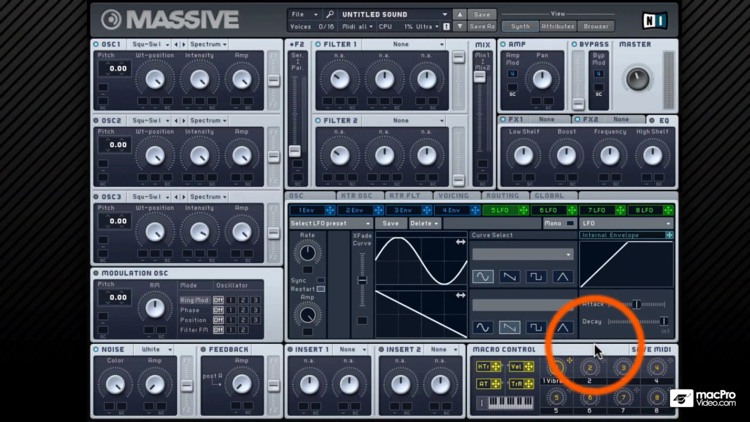Screen dimensions: 750x422
Task: Toggle the Filter 1 power button
Action: tap(318, 44)
